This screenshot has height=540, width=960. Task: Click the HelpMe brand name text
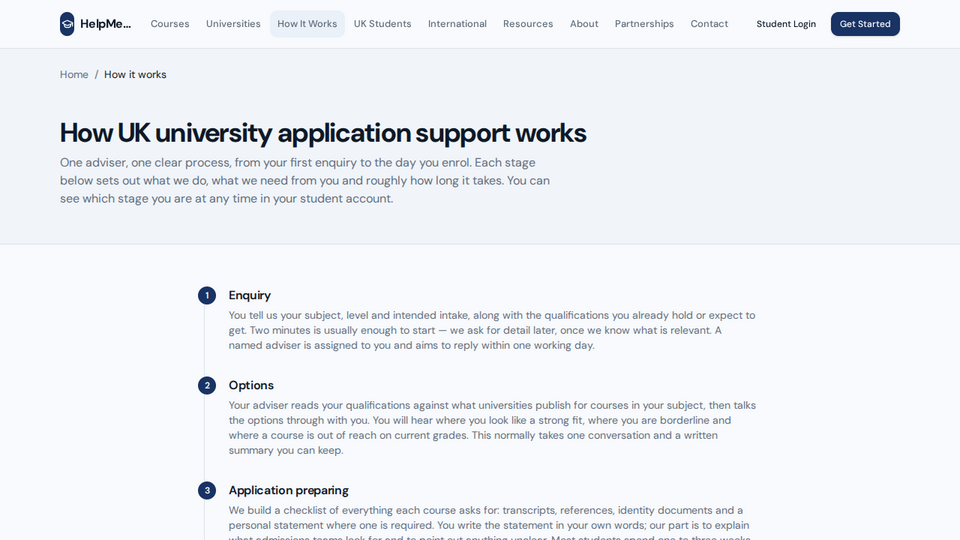[105, 24]
